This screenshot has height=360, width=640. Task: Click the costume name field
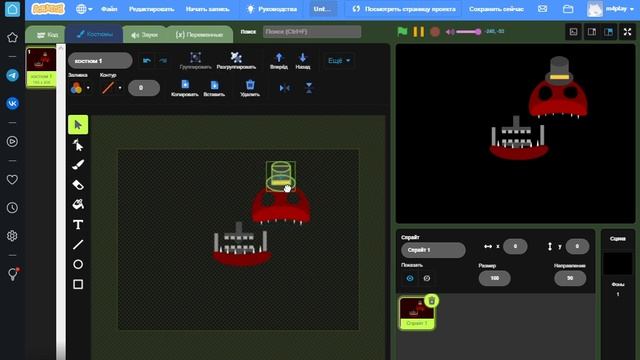point(100,61)
